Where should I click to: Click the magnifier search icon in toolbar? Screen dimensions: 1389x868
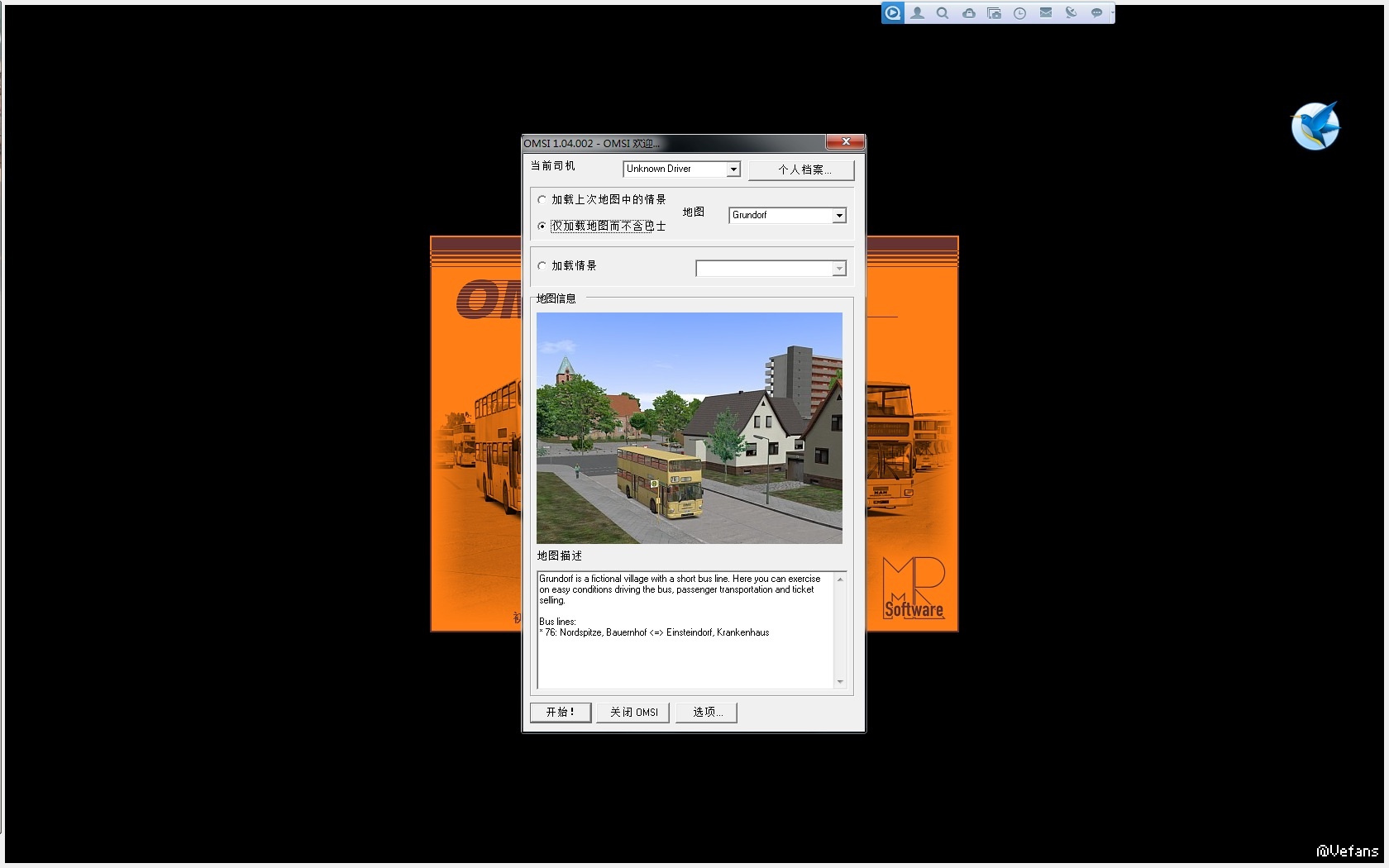click(x=943, y=13)
